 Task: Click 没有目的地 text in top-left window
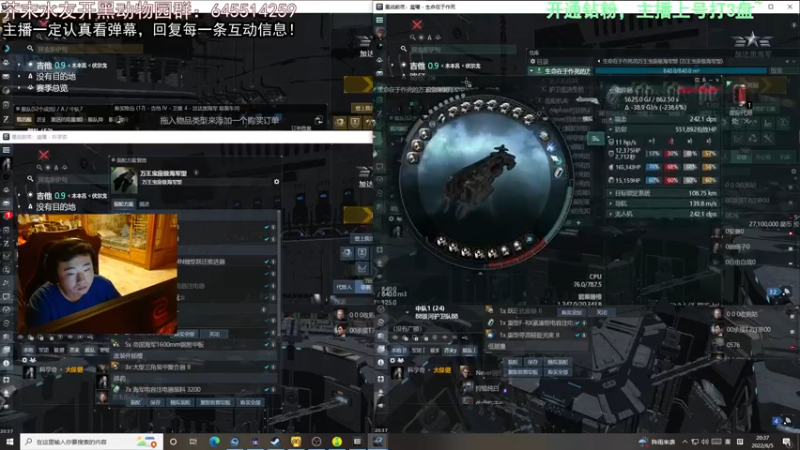click(x=56, y=77)
